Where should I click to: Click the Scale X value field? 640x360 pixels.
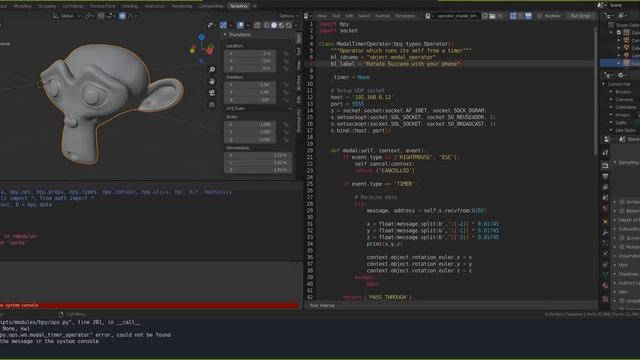click(250, 124)
